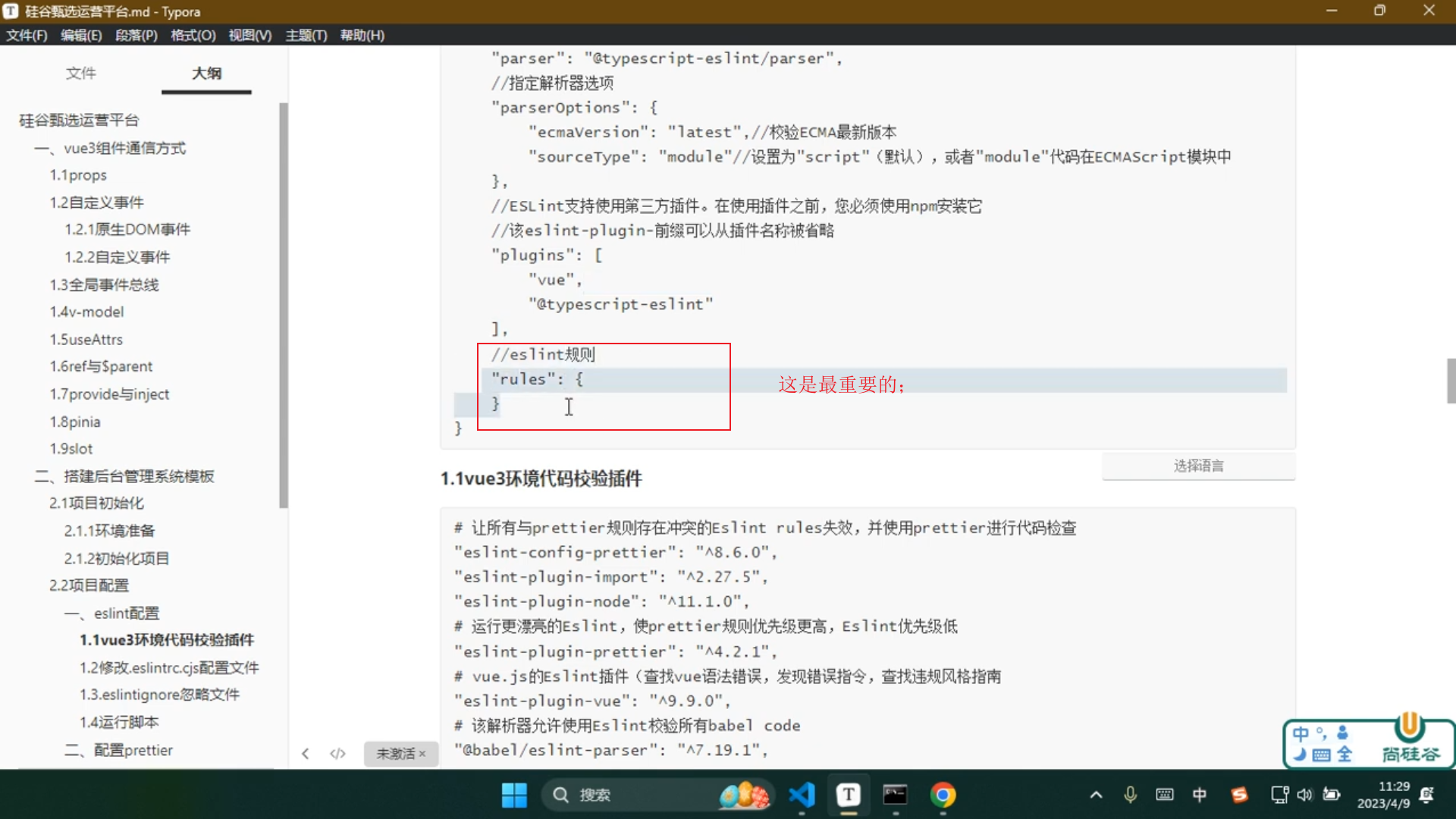Screen dimensions: 1456x819
Task: Click the volume speaker tray icon
Action: coord(1304,795)
